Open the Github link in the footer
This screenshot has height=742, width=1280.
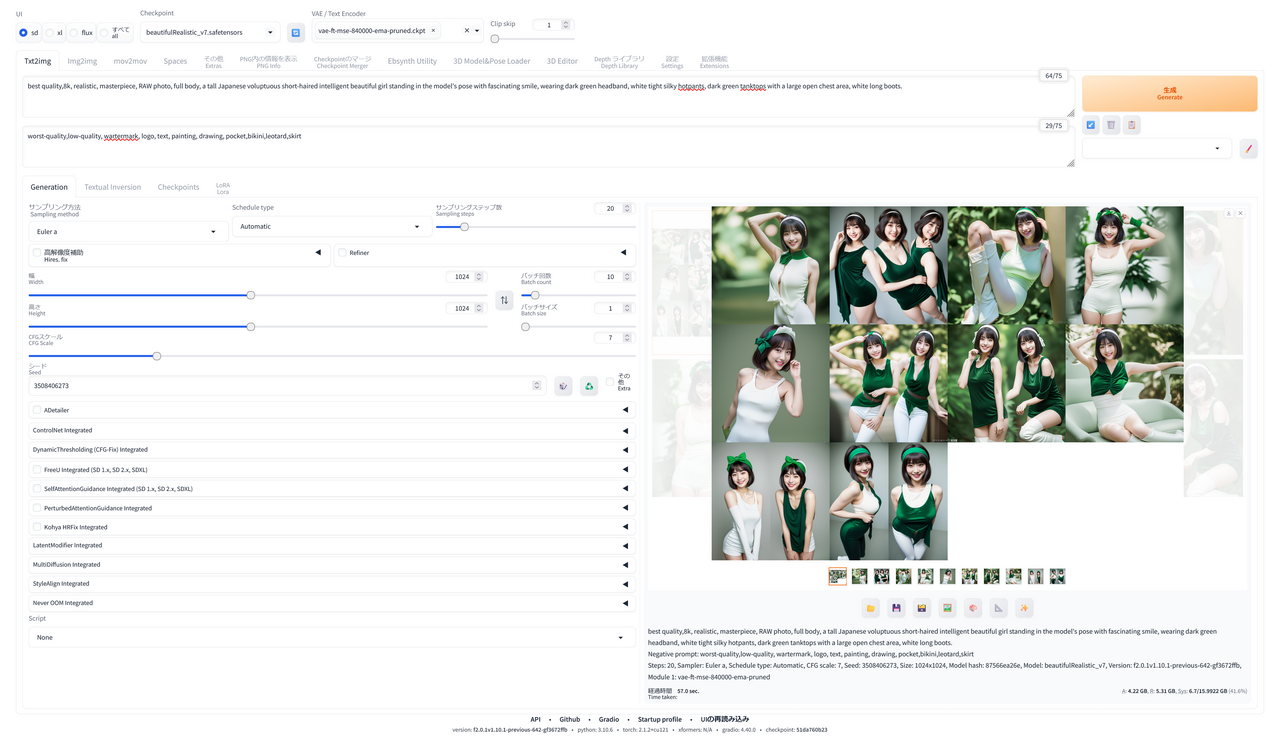[569, 718]
